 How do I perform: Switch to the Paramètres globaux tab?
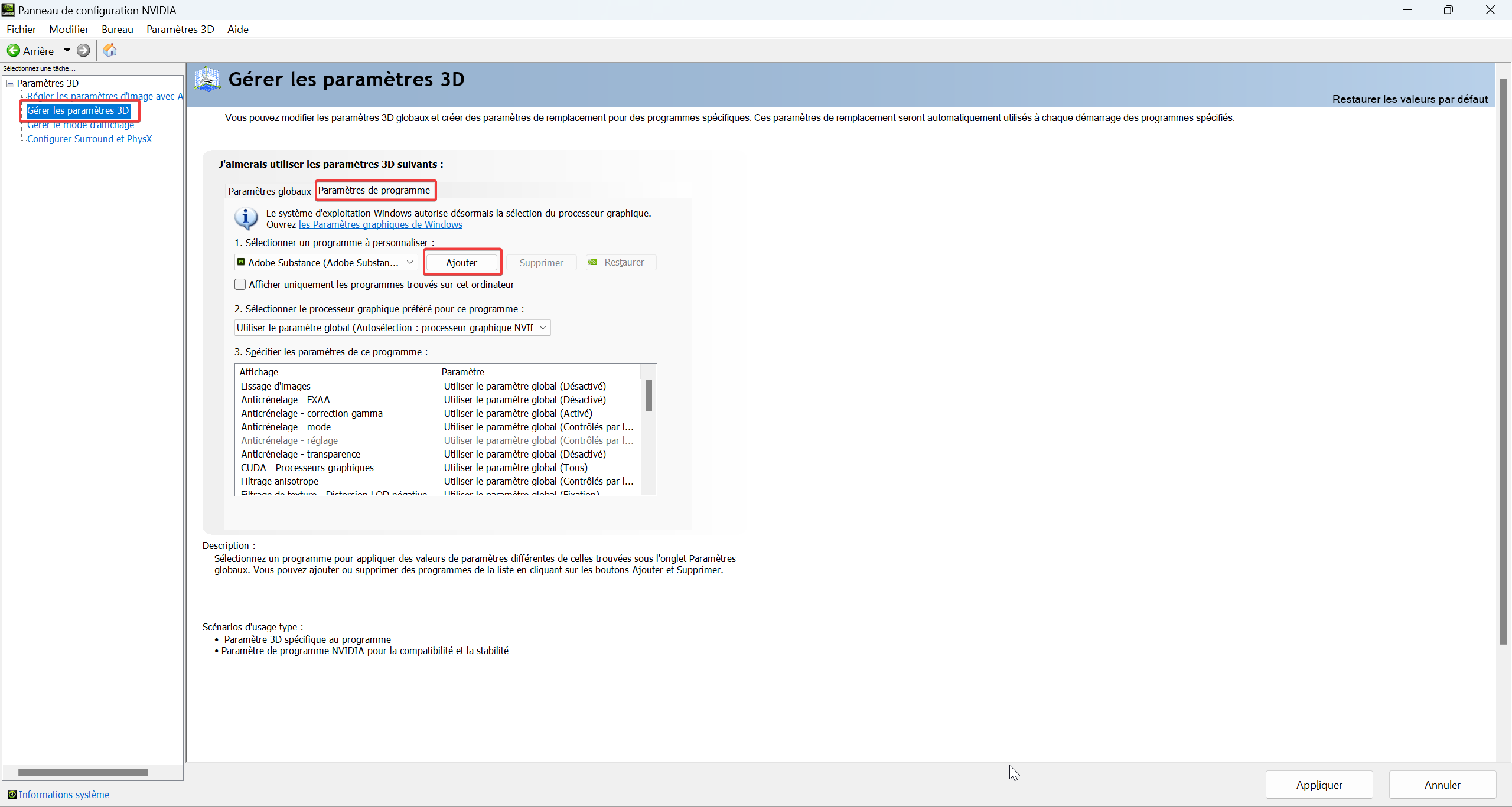269,191
